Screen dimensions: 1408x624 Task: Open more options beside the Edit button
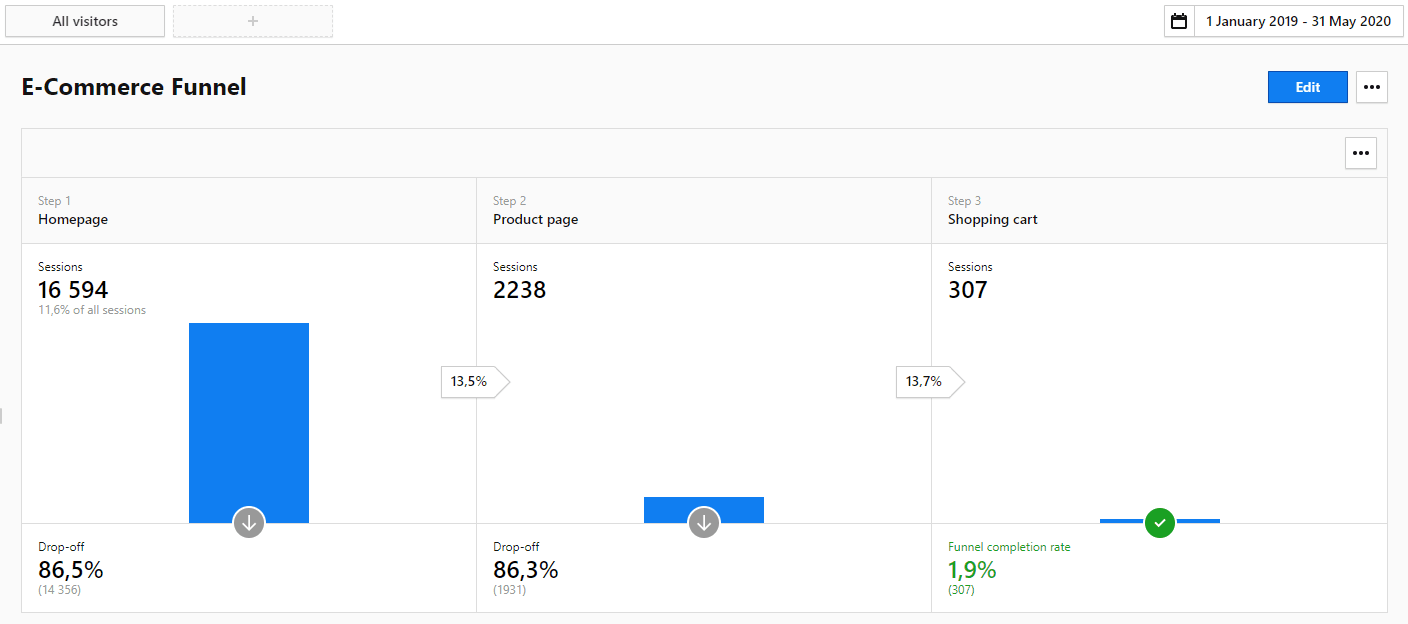[x=1371, y=87]
